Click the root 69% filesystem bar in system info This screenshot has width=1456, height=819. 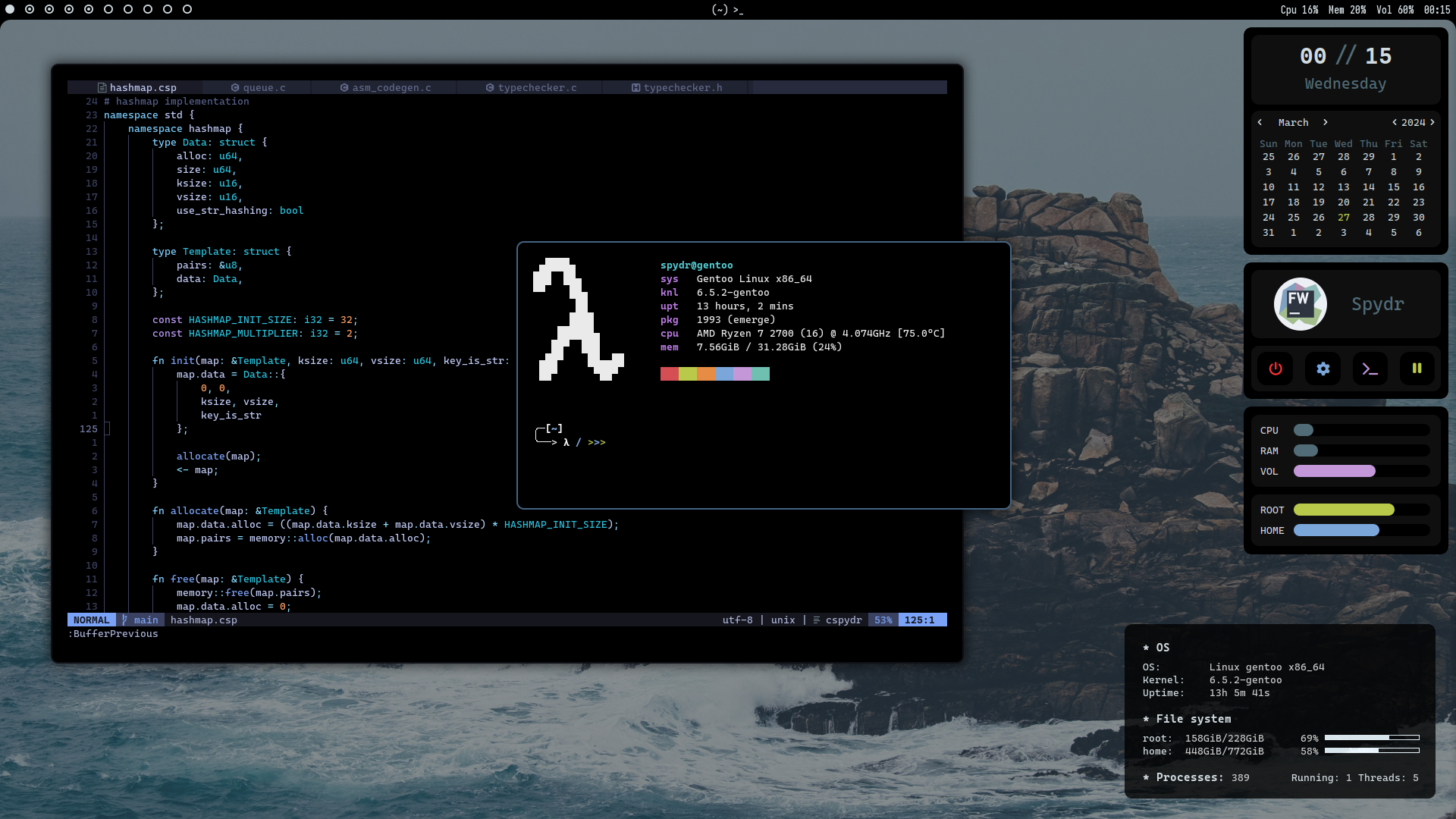click(1372, 738)
